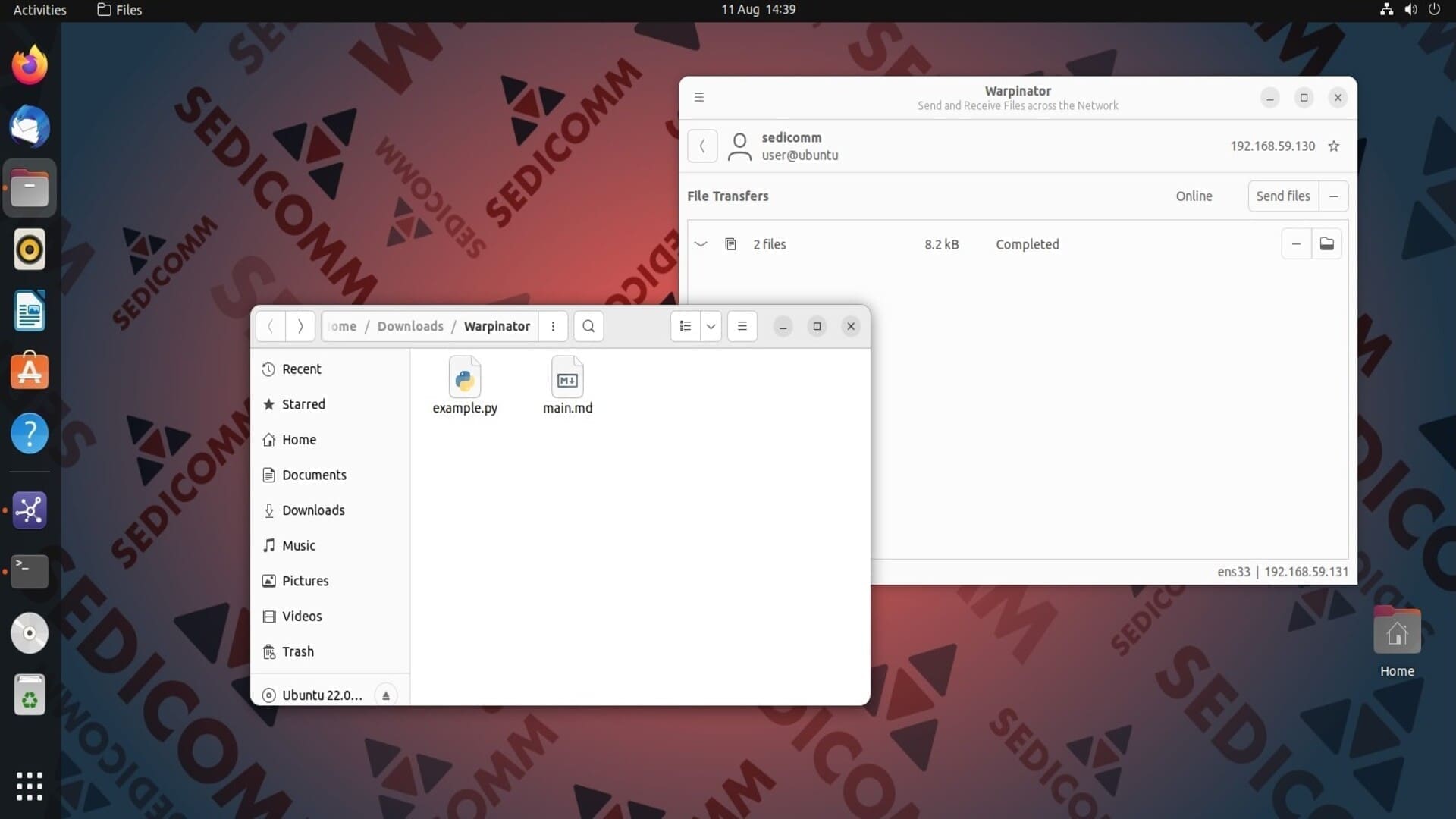This screenshot has height=819, width=1456.
Task: Open Files main hamburger menu
Action: point(742,326)
